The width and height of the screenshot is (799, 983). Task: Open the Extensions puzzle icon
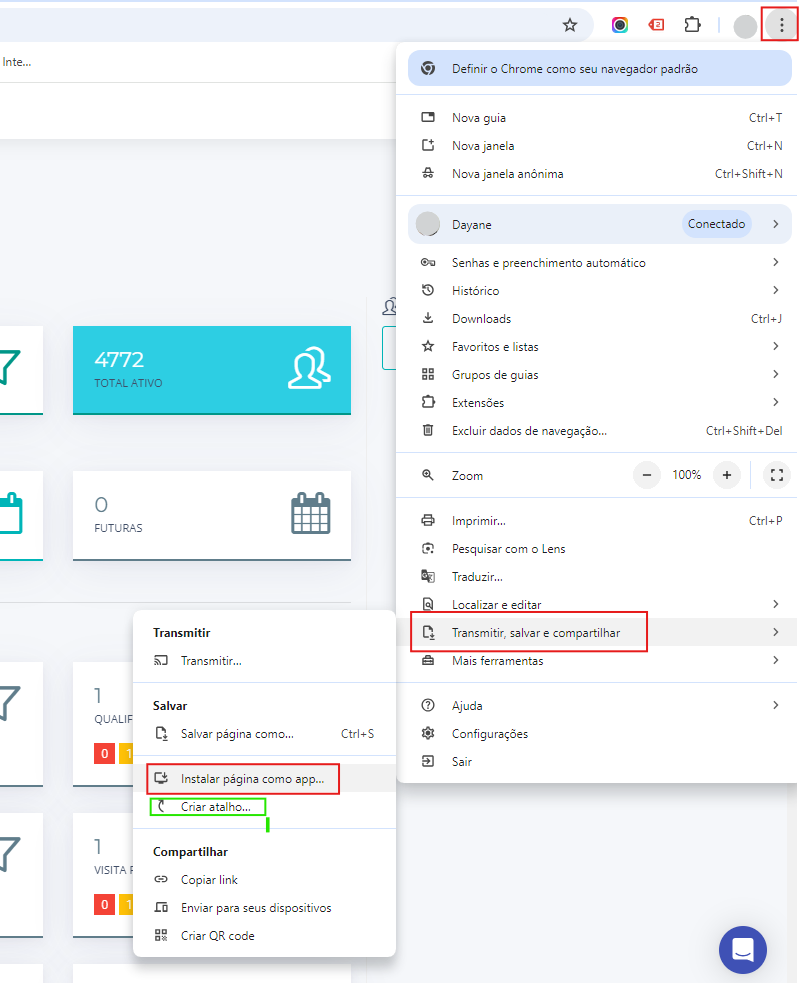point(692,25)
